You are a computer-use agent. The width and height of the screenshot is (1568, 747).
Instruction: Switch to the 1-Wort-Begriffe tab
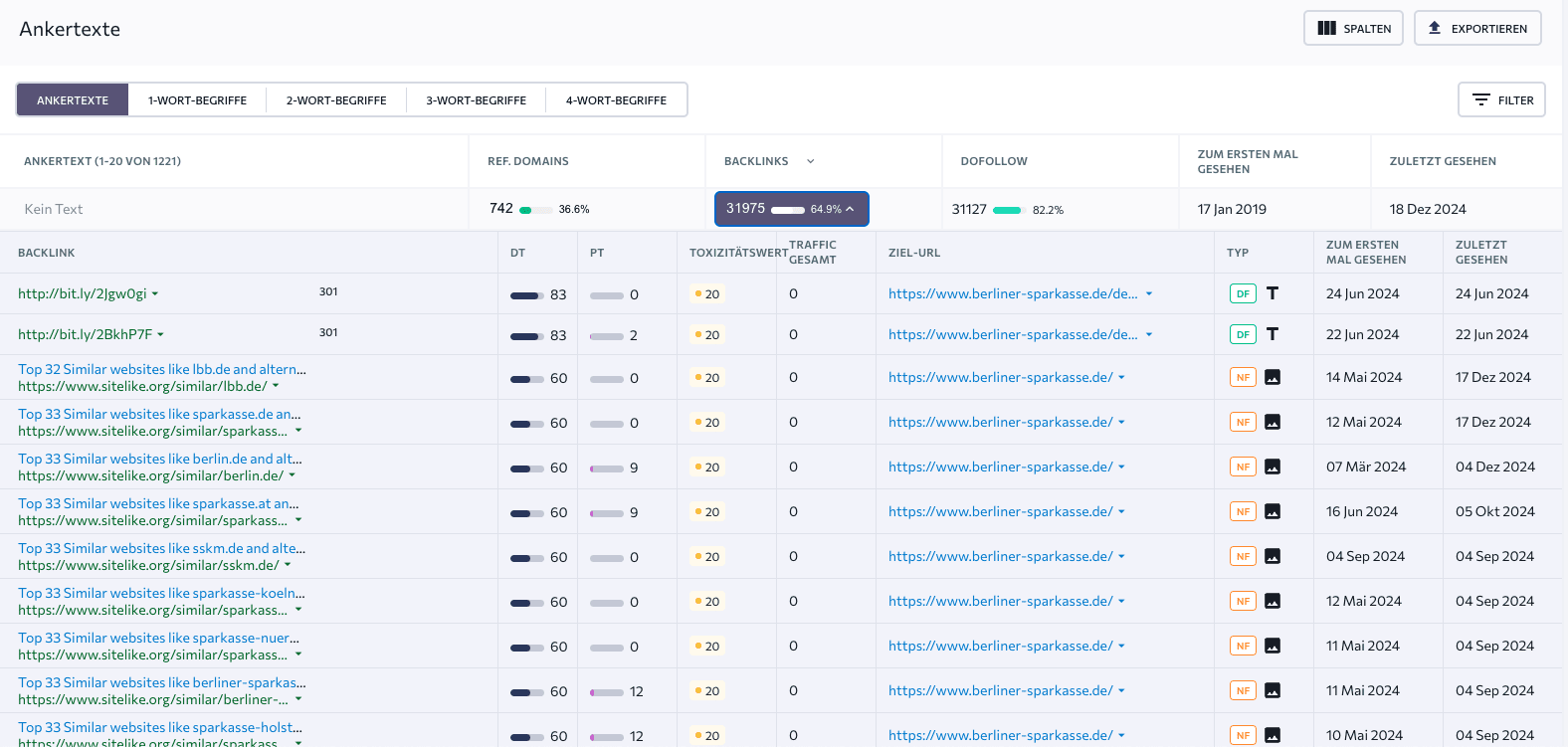pyautogui.click(x=197, y=99)
